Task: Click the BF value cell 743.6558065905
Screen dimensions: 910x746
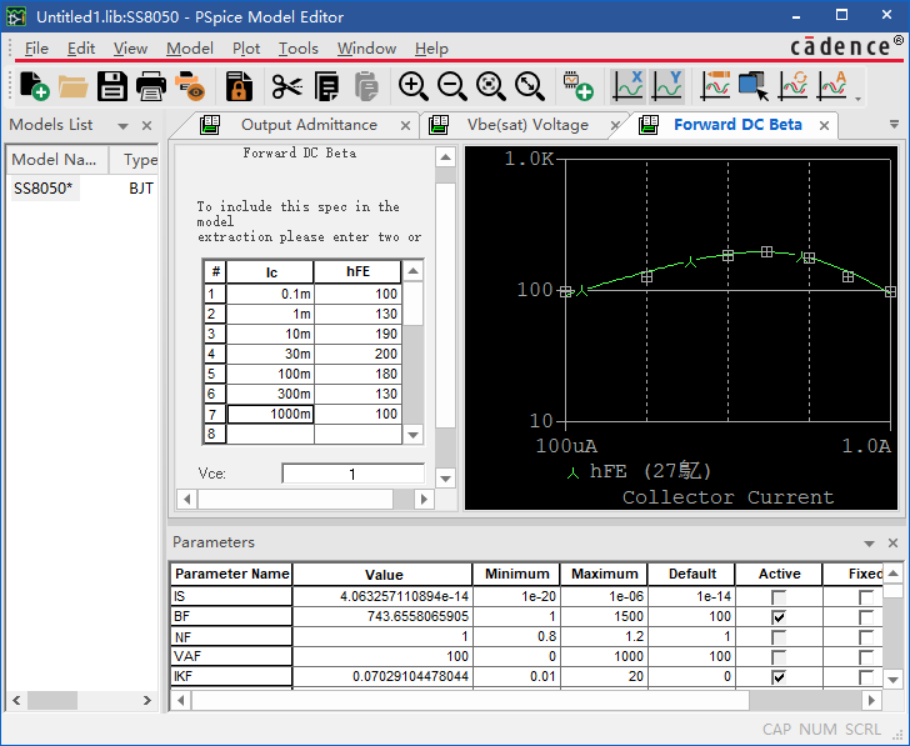Action: pyautogui.click(x=383, y=617)
